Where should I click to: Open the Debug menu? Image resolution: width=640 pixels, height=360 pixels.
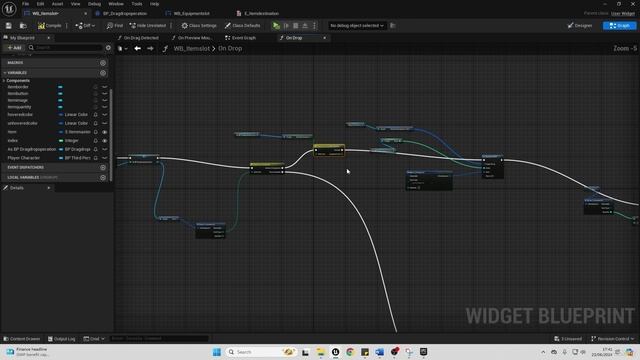[x=94, y=4]
